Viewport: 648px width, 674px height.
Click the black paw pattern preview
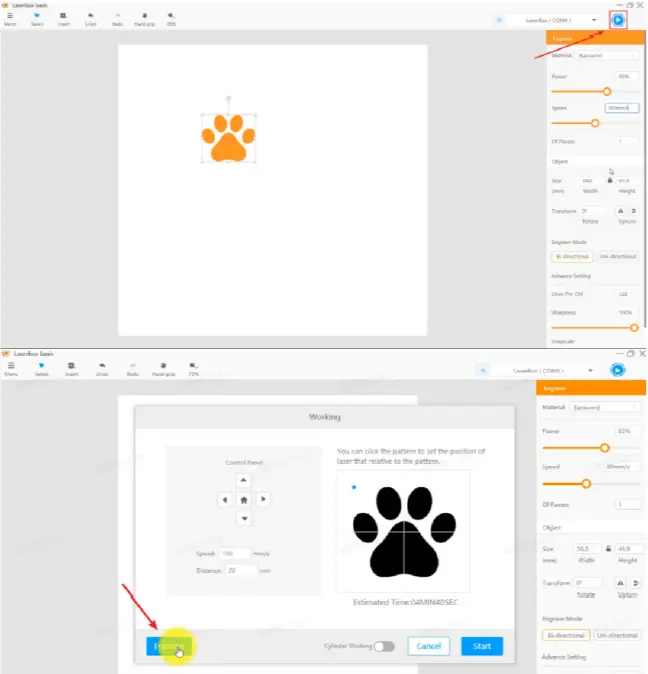coord(404,532)
